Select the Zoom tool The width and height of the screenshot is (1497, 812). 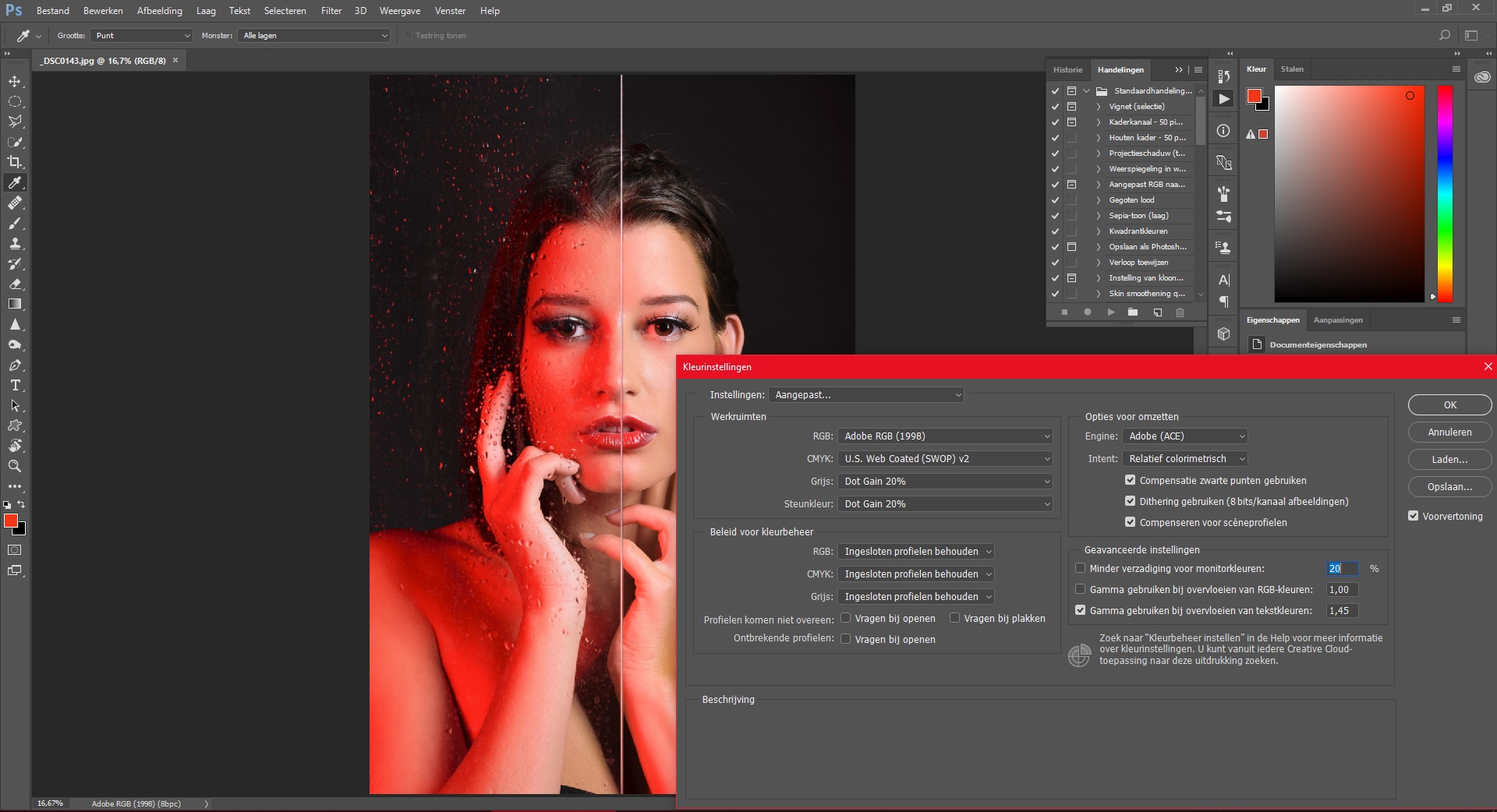point(14,466)
